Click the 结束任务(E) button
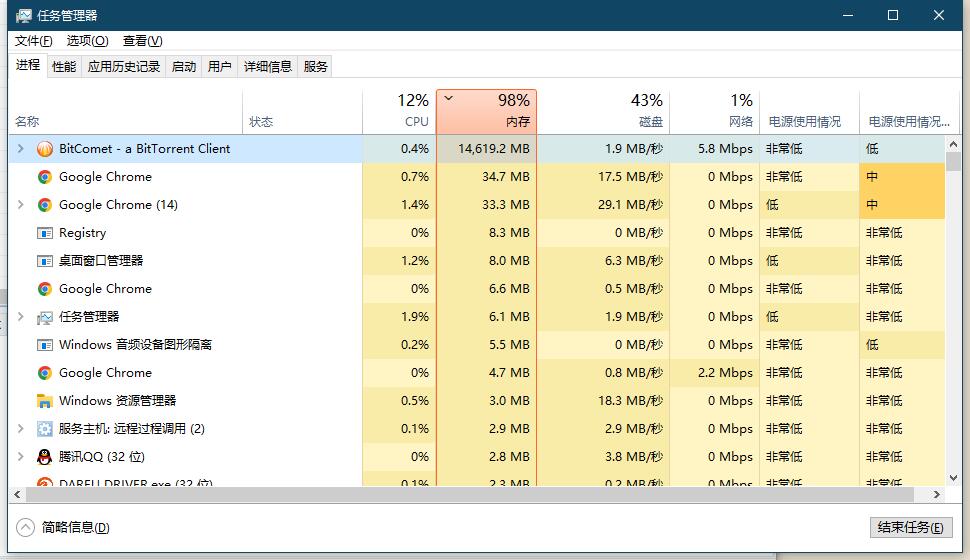Image resolution: width=970 pixels, height=560 pixels. (x=911, y=527)
